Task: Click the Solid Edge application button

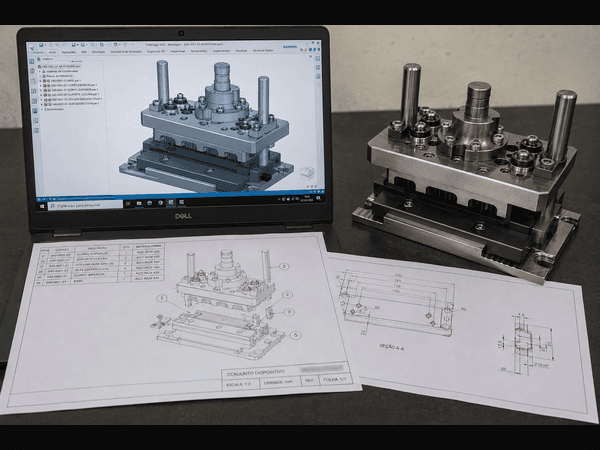Action: 32,47
